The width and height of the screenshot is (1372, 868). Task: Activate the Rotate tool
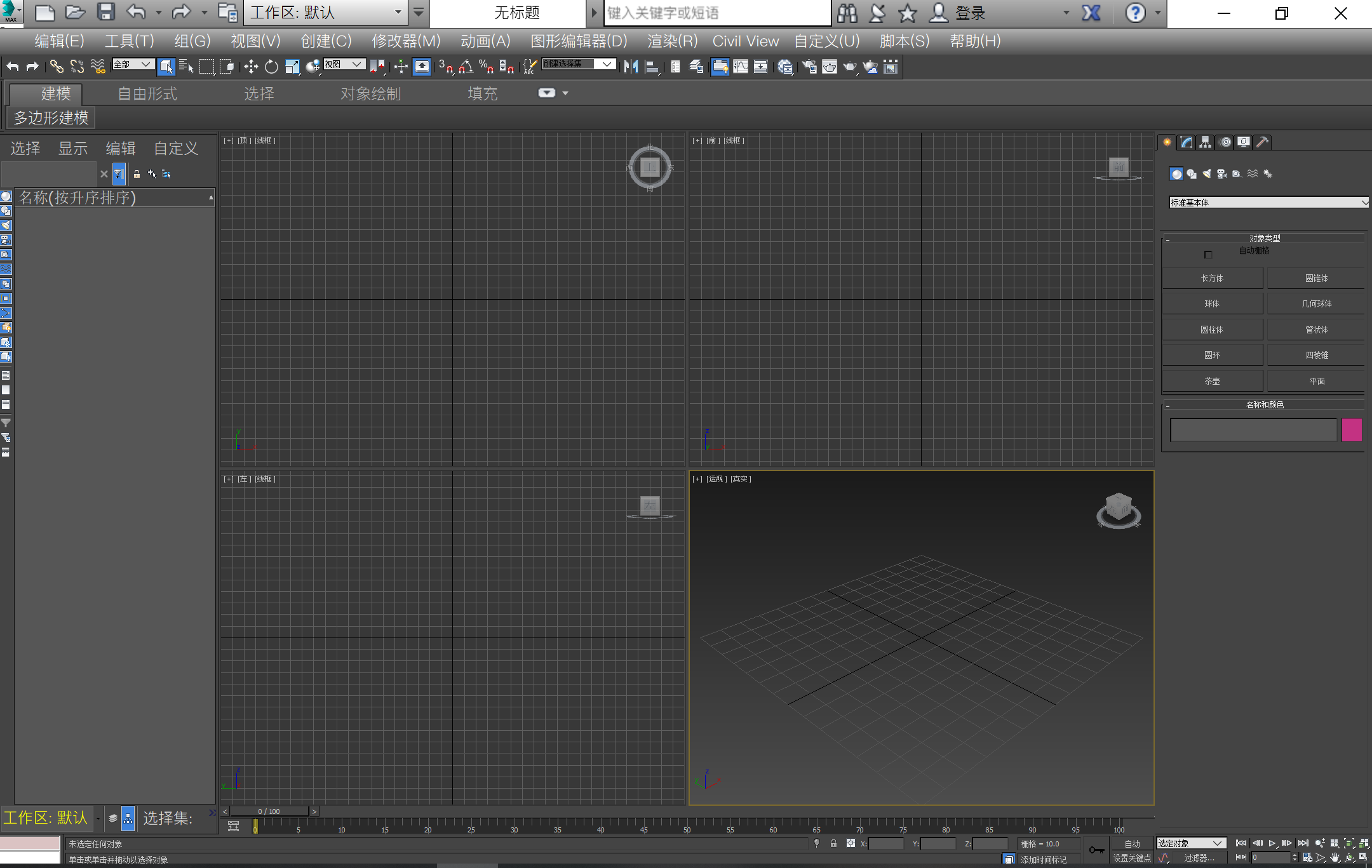click(271, 67)
